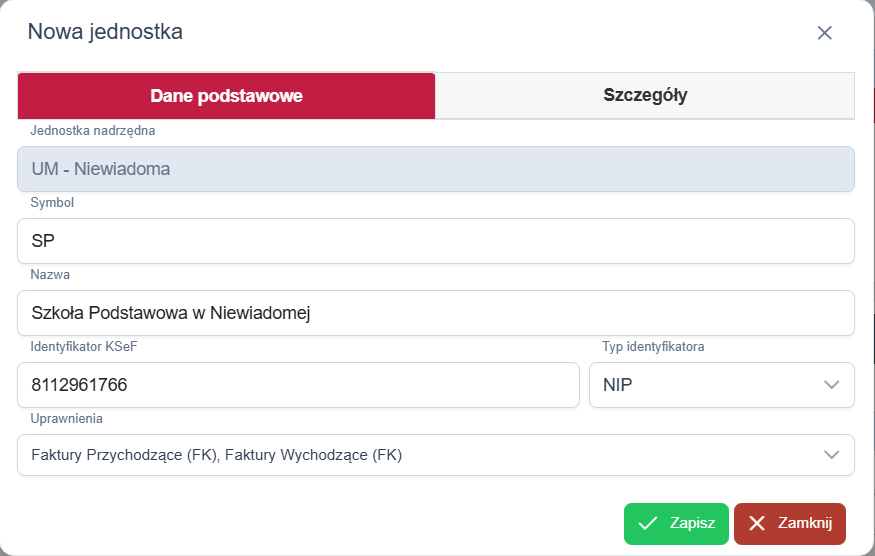Click the checkmark icon on Zapisz
875x556 pixels.
coord(648,524)
